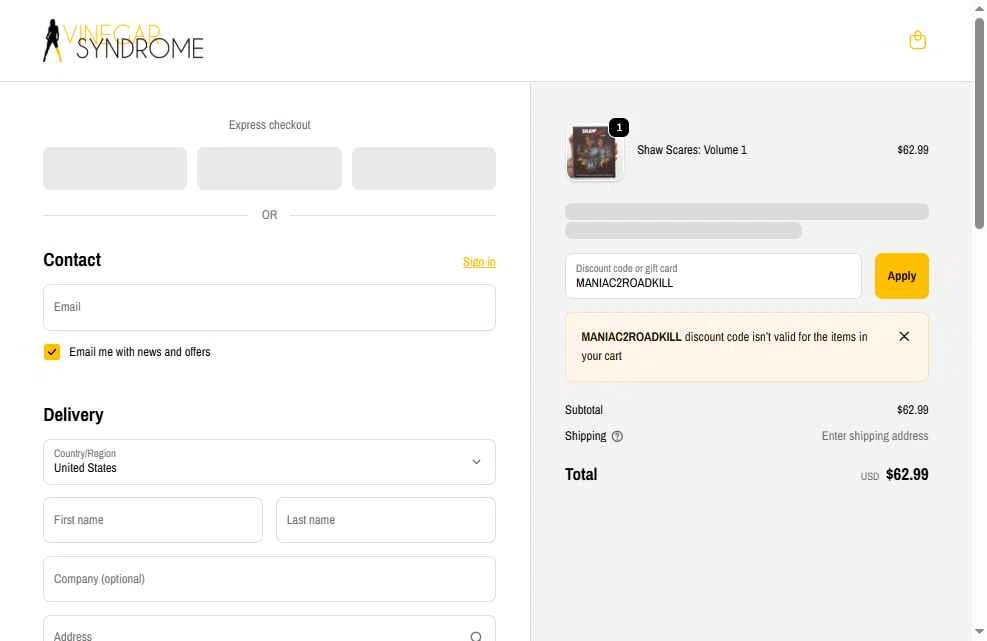Dismiss the invalid discount code message
The width and height of the screenshot is (987, 641).
pyautogui.click(x=904, y=336)
